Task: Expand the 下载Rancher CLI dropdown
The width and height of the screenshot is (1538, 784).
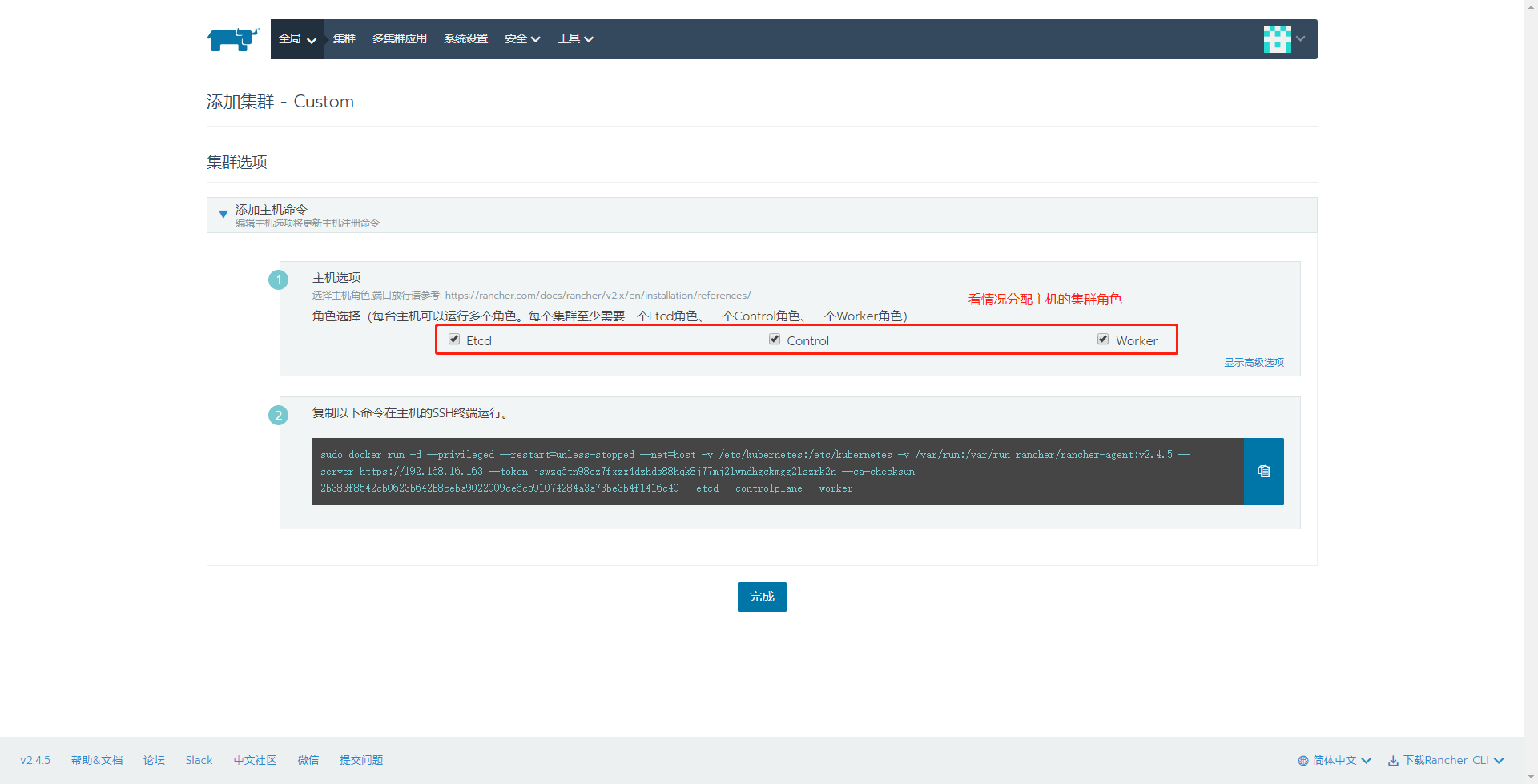Action: pos(1453,761)
